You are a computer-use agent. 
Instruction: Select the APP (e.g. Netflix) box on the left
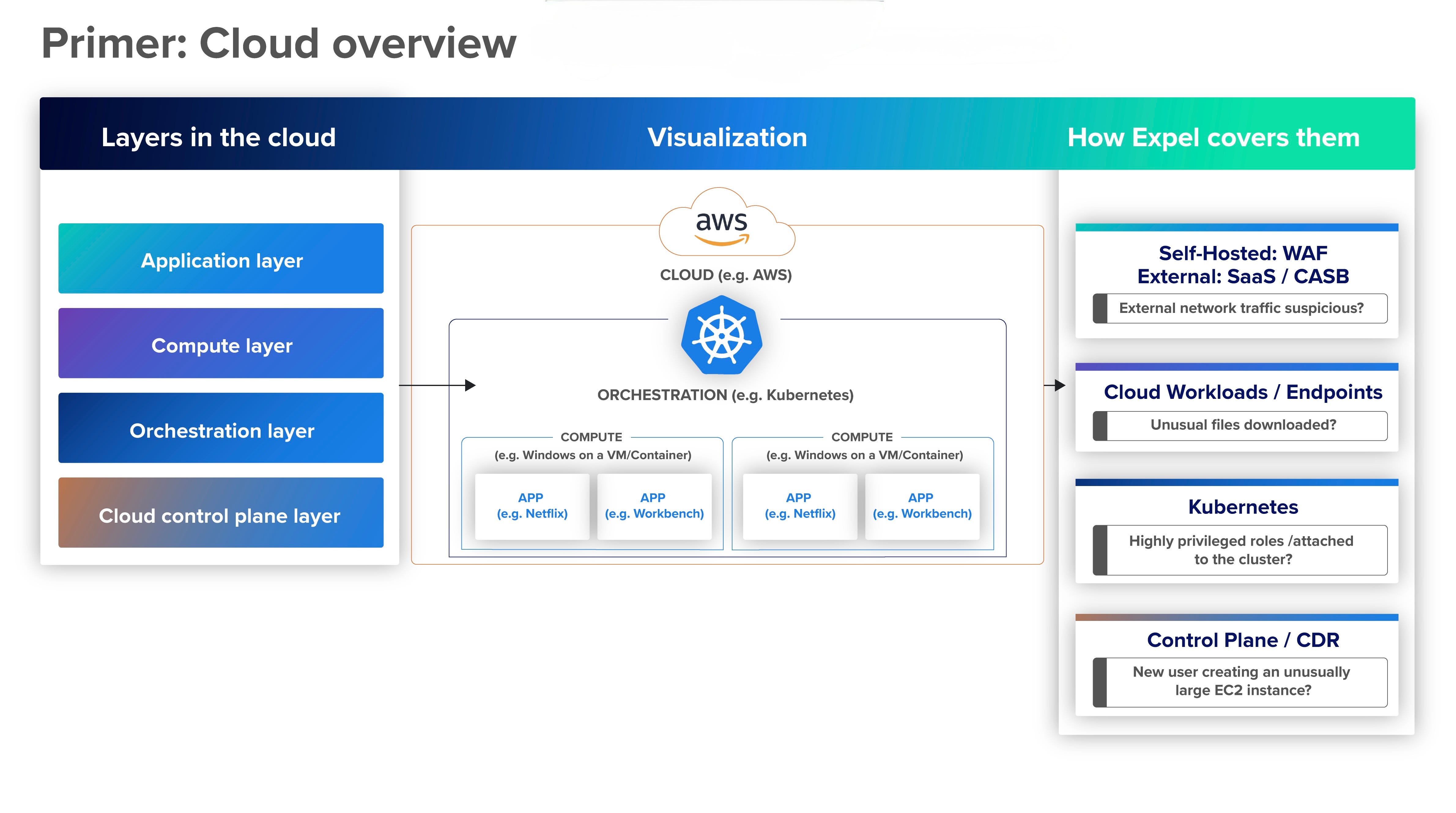532,505
